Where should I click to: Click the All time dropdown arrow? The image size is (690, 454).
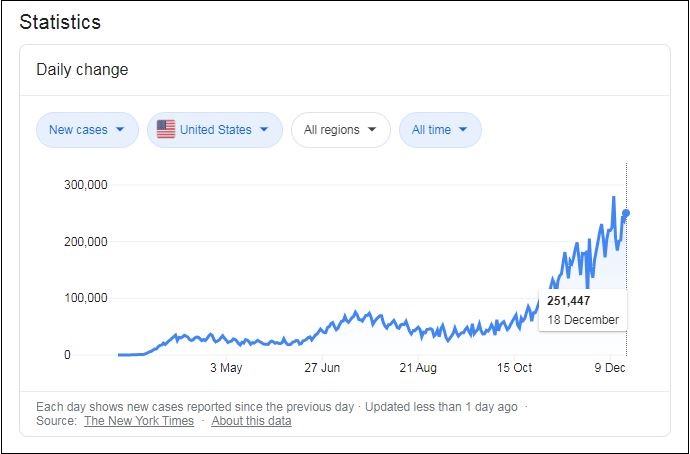465,130
